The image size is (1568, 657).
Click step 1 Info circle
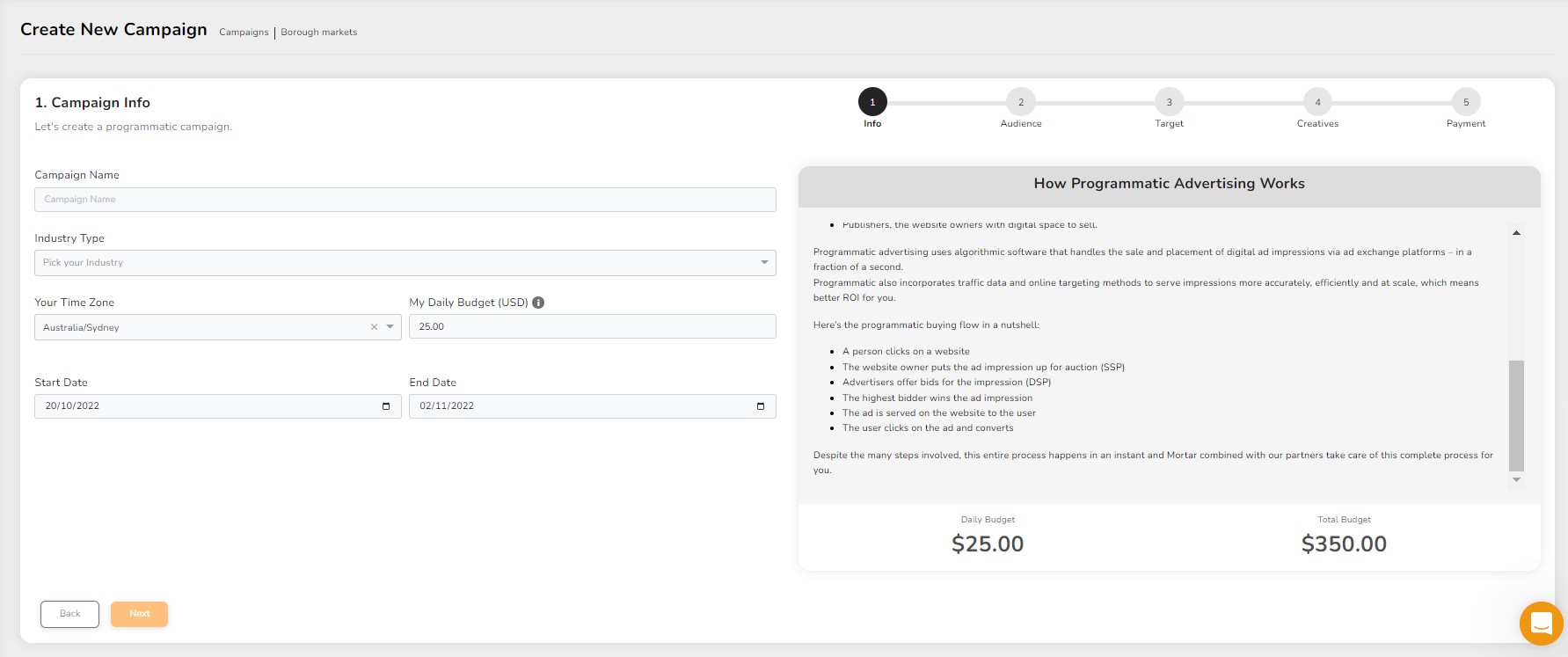(x=872, y=102)
